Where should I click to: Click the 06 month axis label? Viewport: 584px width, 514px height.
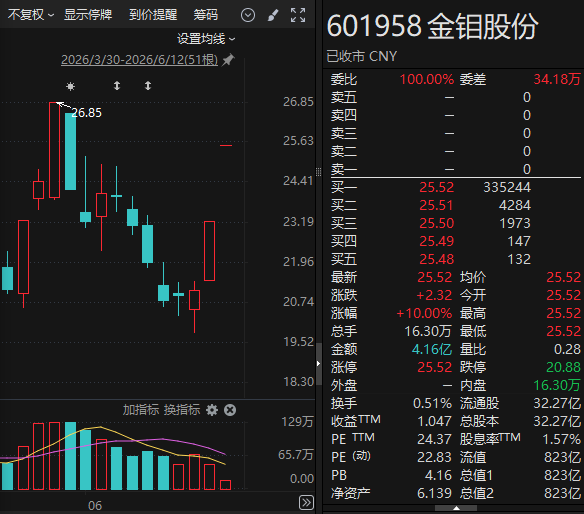[95, 506]
